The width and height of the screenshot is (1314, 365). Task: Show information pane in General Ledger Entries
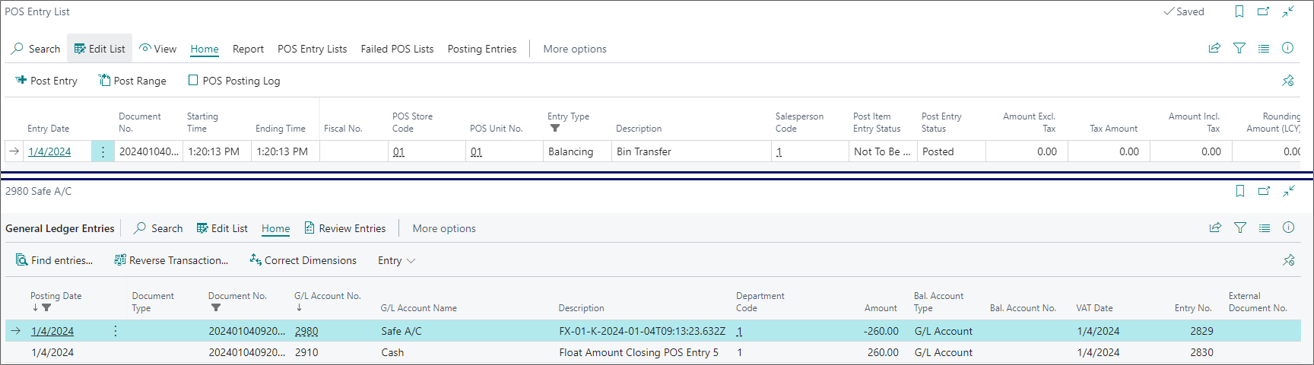[1288, 228]
